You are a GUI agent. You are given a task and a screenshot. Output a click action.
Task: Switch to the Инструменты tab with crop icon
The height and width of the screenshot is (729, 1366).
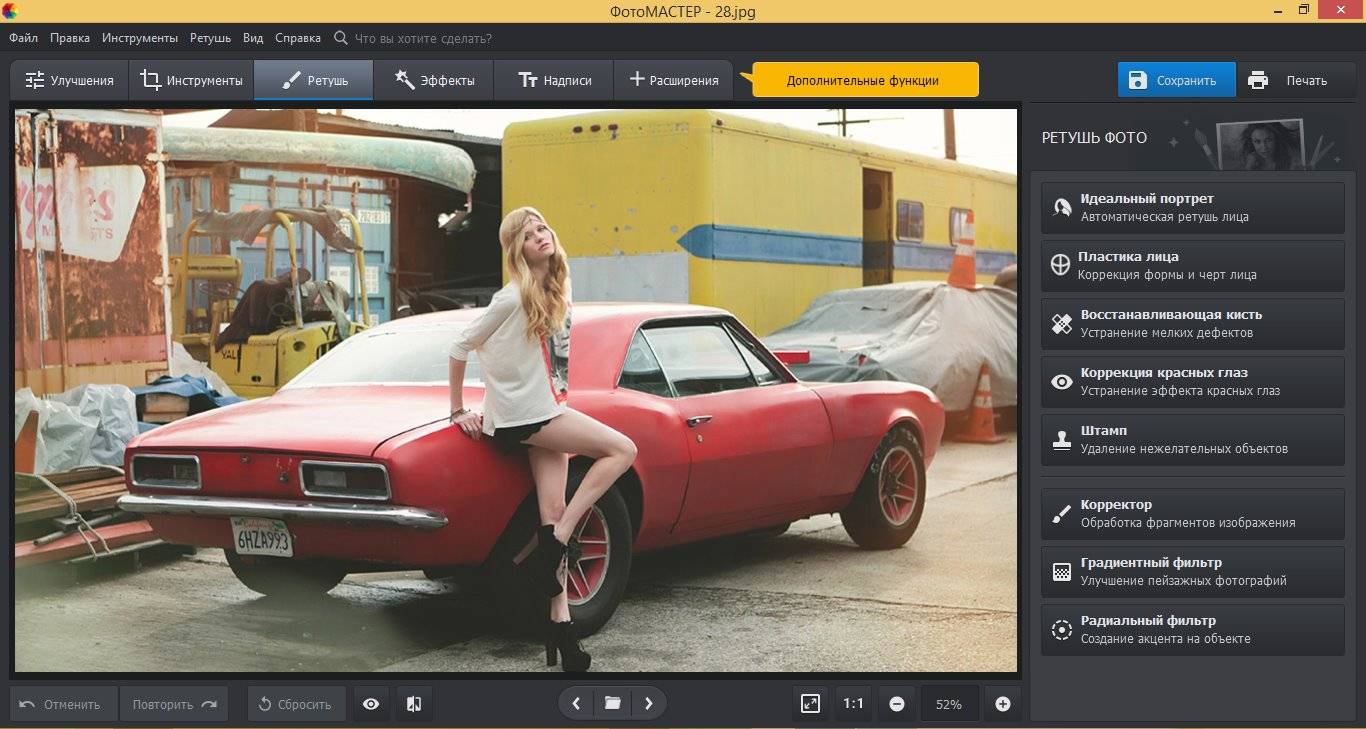click(x=191, y=80)
